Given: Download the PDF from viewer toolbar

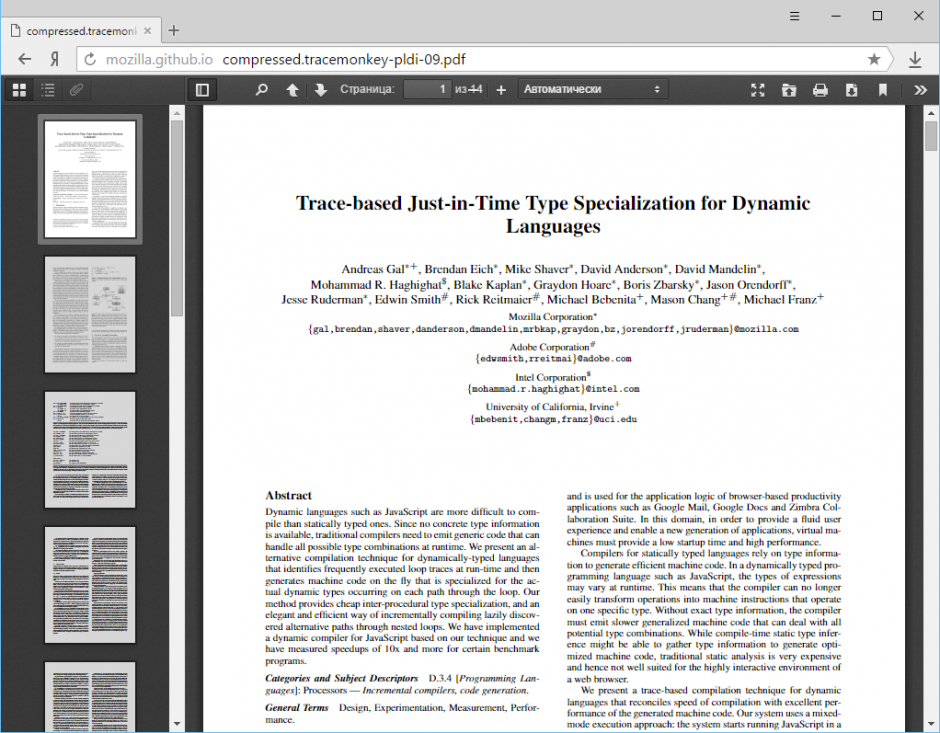Looking at the screenshot, I should point(851,90).
